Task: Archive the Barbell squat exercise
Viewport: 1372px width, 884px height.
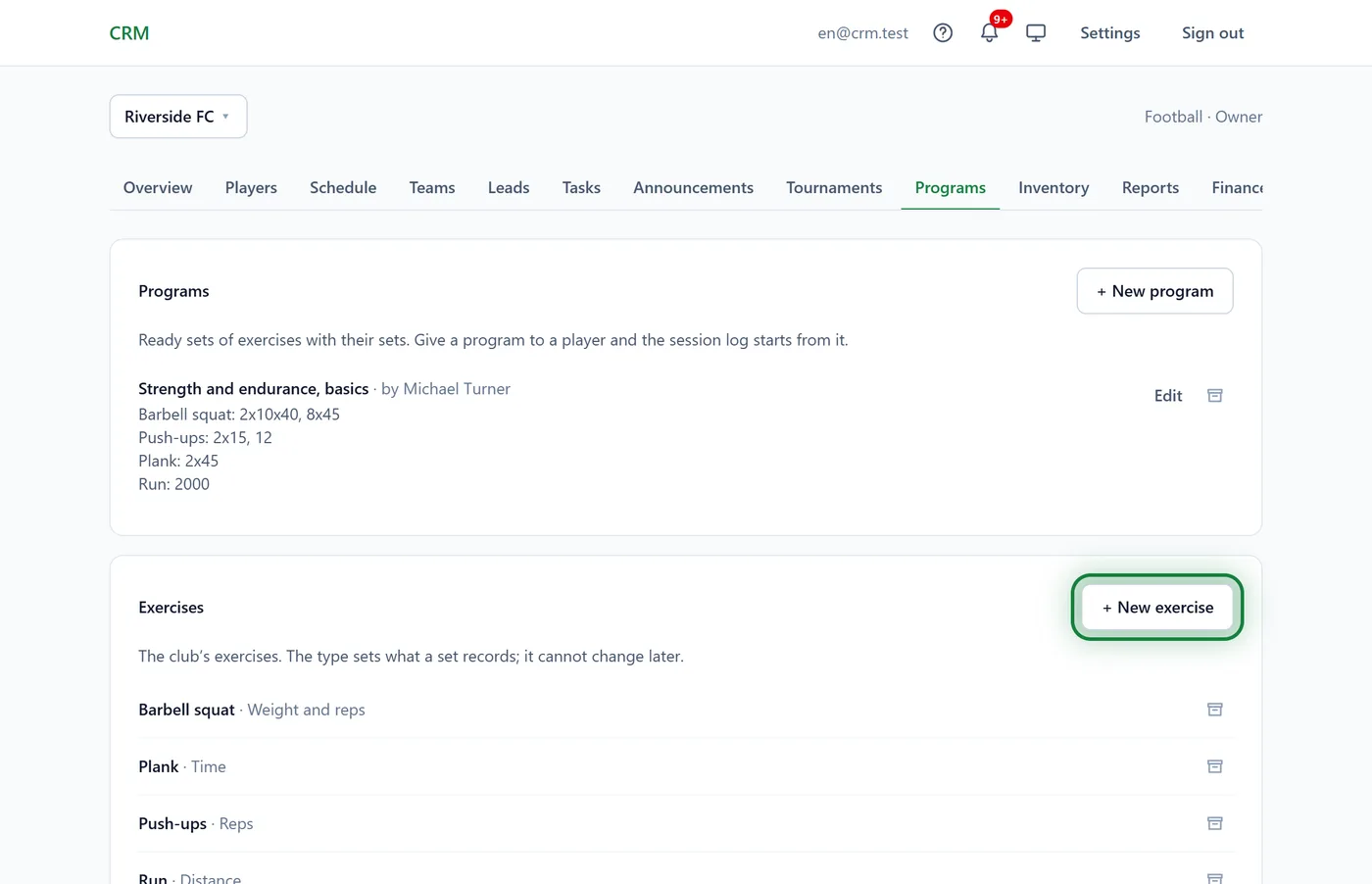Action: tap(1215, 710)
